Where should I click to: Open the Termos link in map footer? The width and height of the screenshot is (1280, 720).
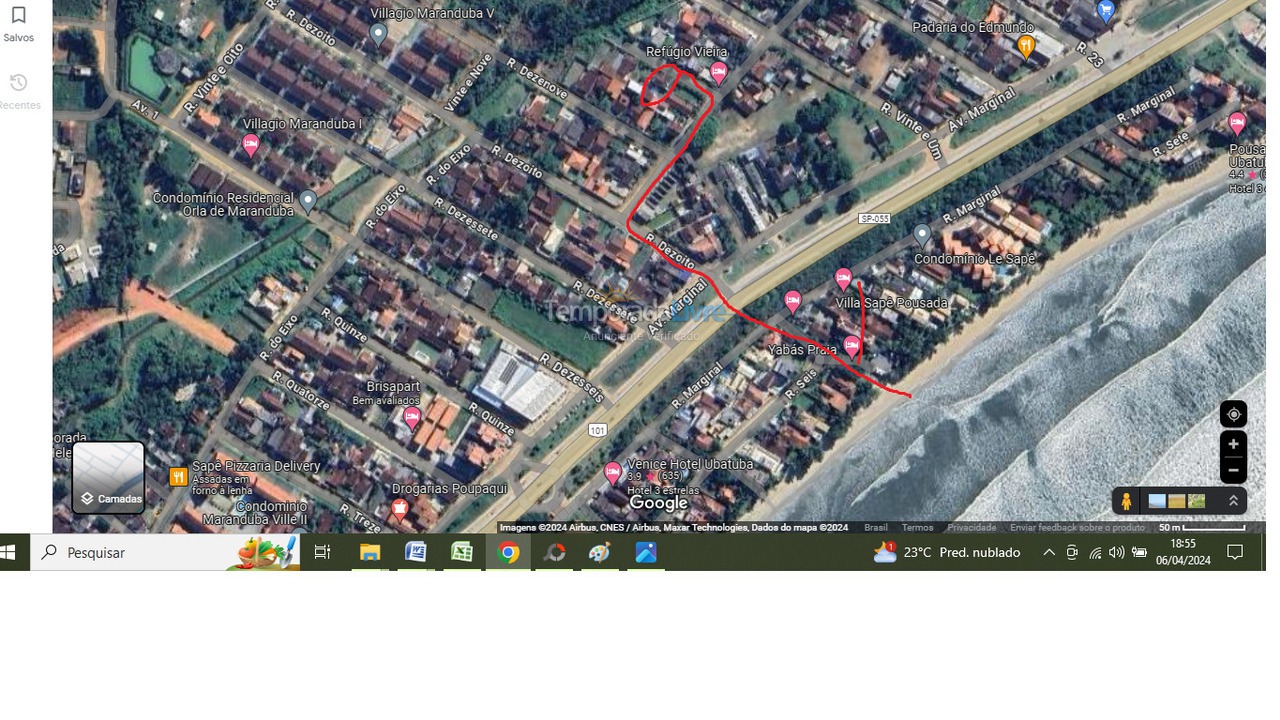point(917,528)
